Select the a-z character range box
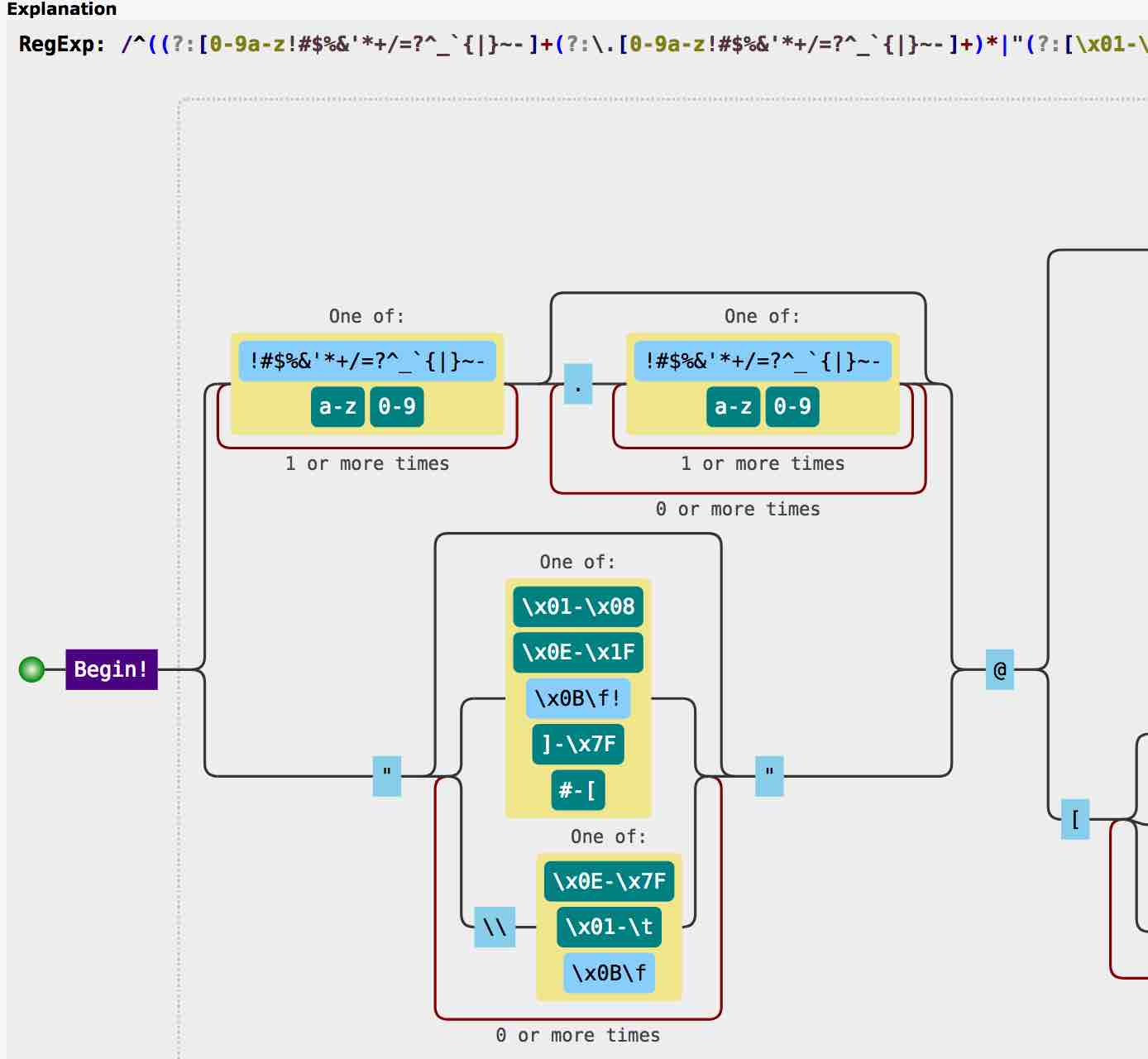1148x1059 pixels. (x=337, y=406)
